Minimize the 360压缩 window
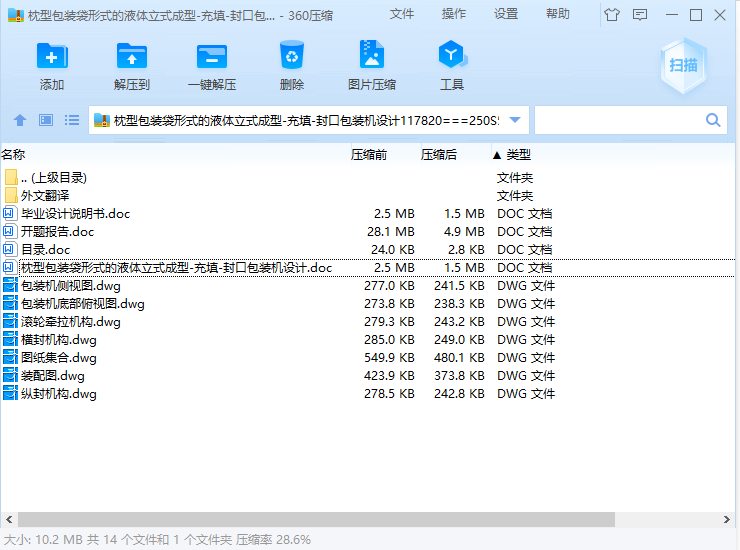This screenshot has width=740, height=550. point(672,15)
